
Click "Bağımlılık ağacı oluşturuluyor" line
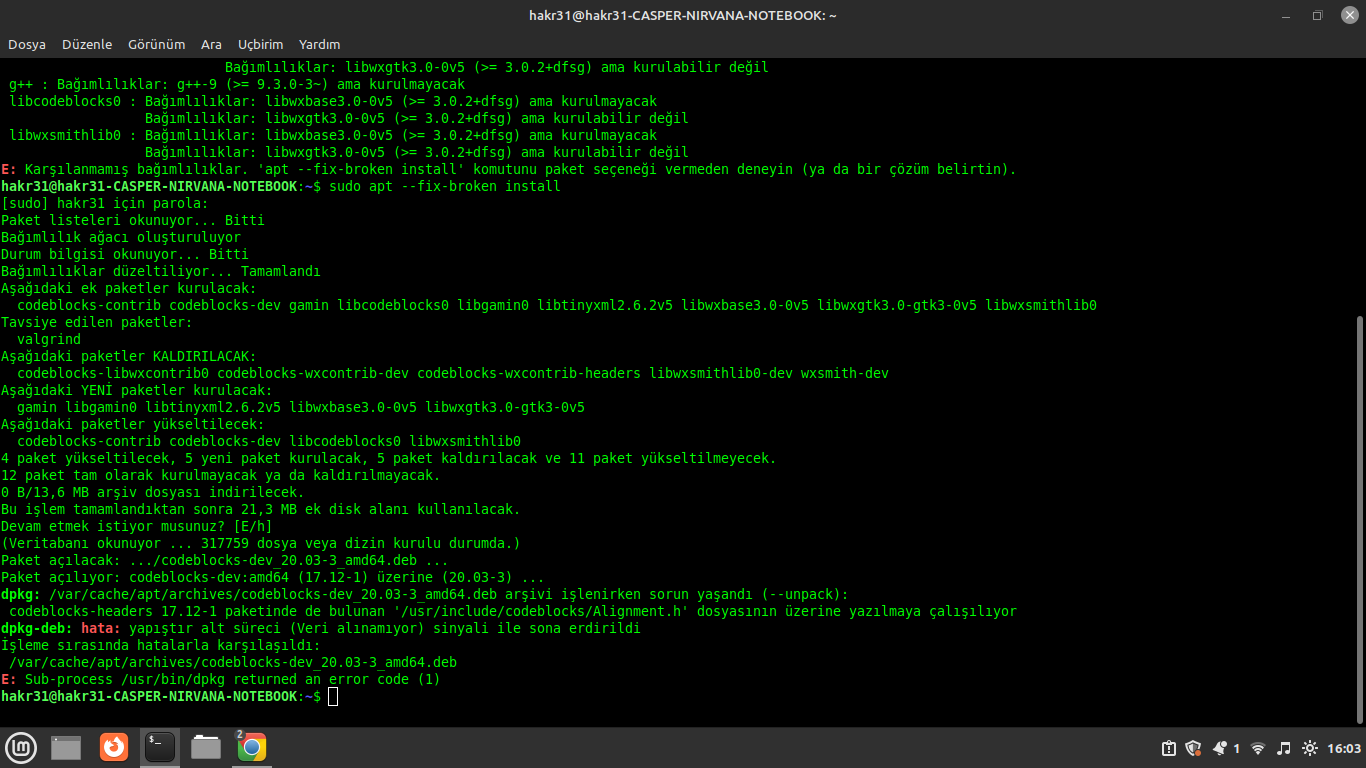121,237
